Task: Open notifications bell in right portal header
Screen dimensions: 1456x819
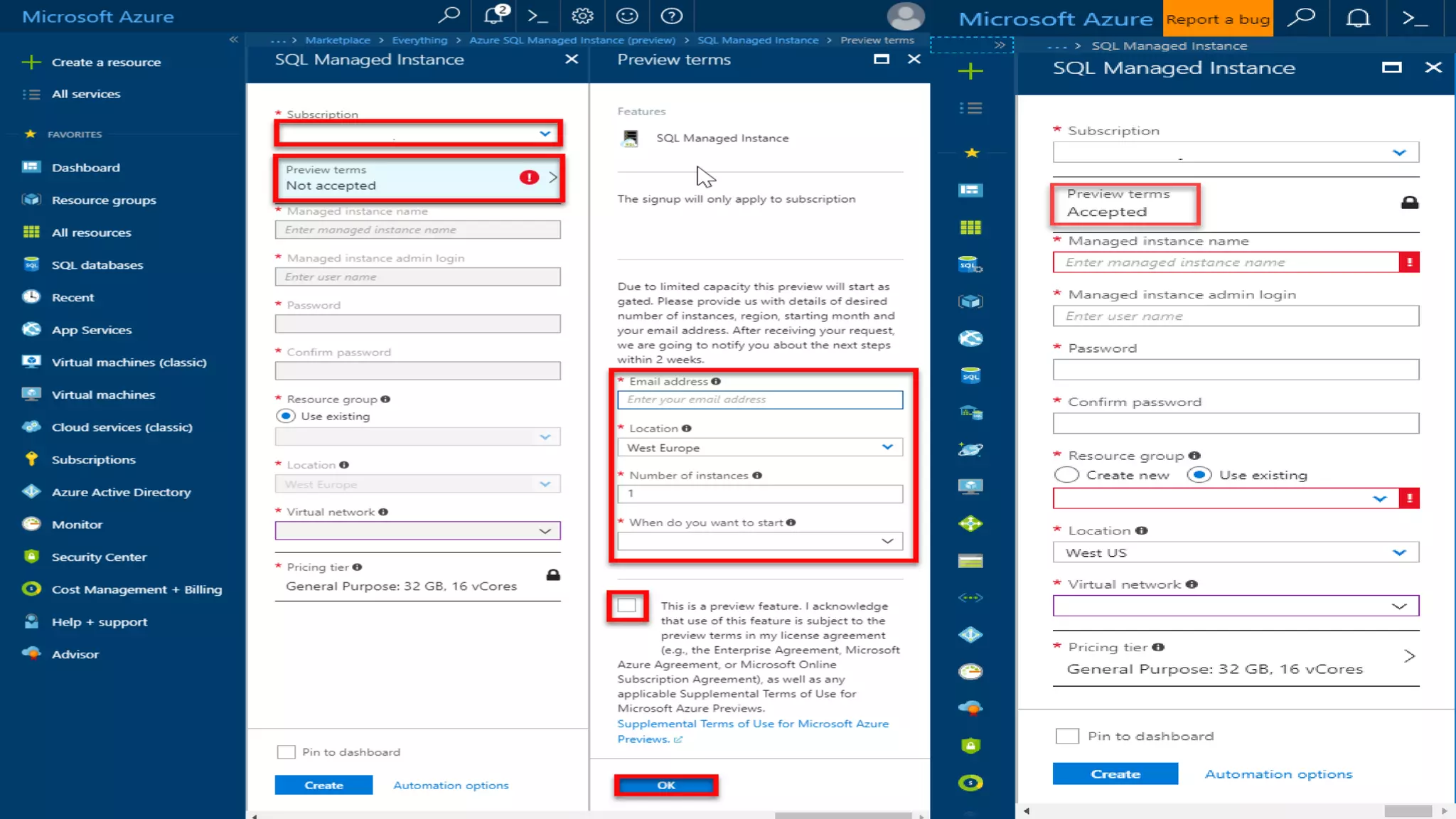Action: [x=1358, y=17]
